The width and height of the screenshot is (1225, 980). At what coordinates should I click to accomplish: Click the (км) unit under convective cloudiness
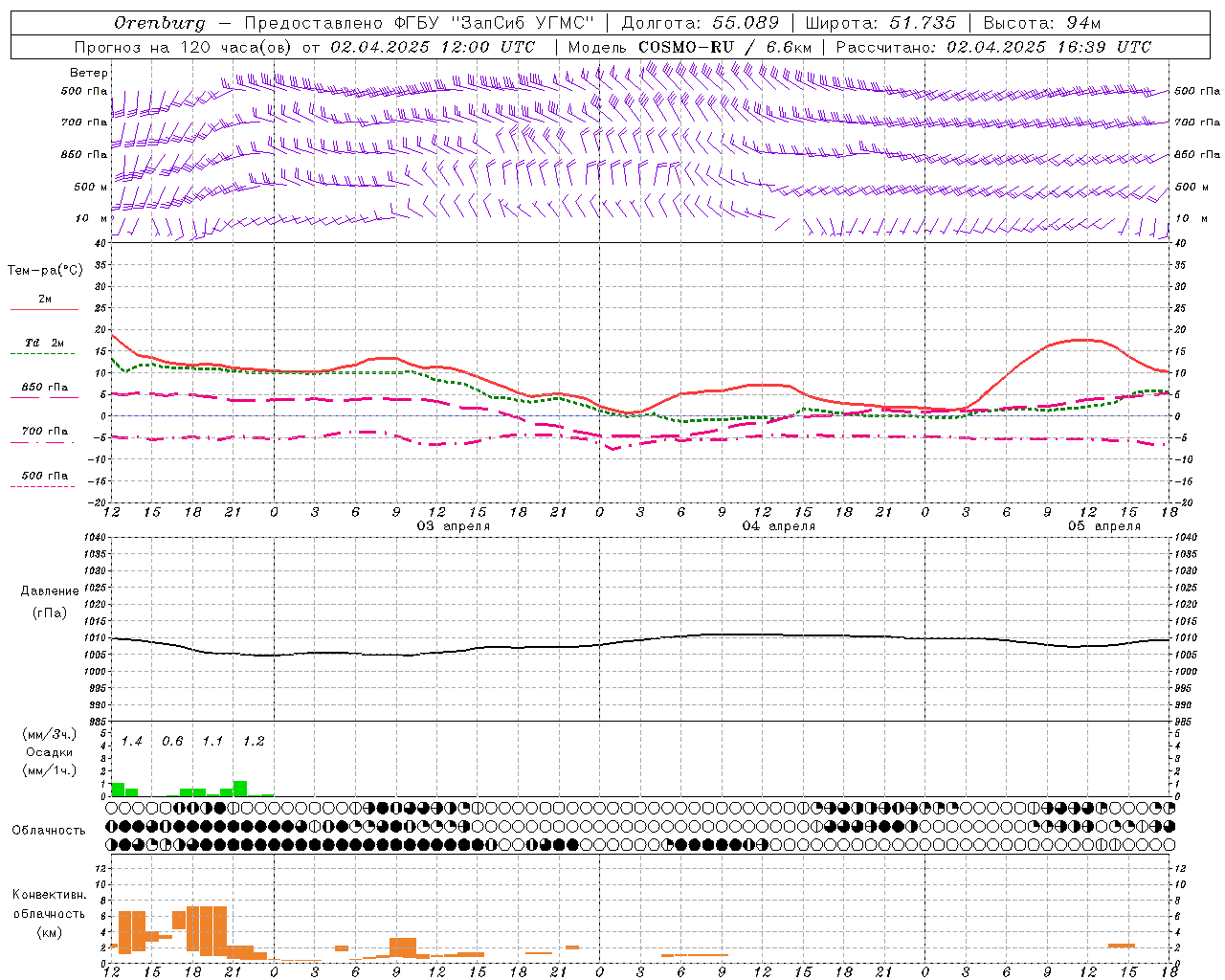(50, 932)
